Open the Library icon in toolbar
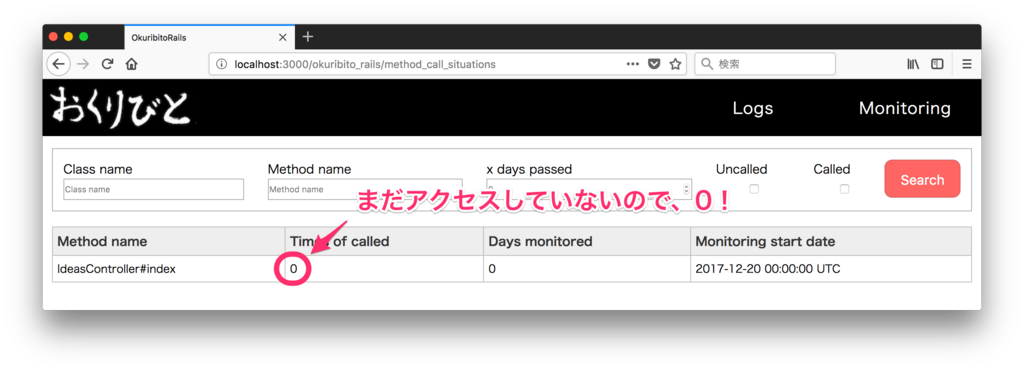 tap(913, 64)
